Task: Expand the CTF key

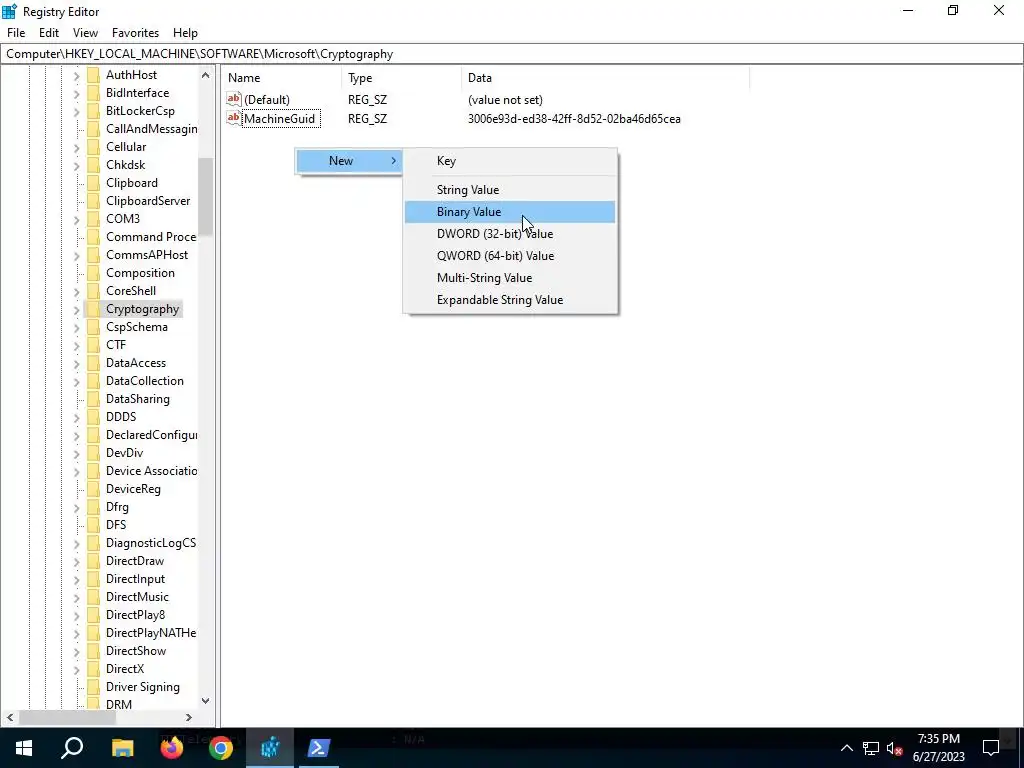Action: [76, 345]
